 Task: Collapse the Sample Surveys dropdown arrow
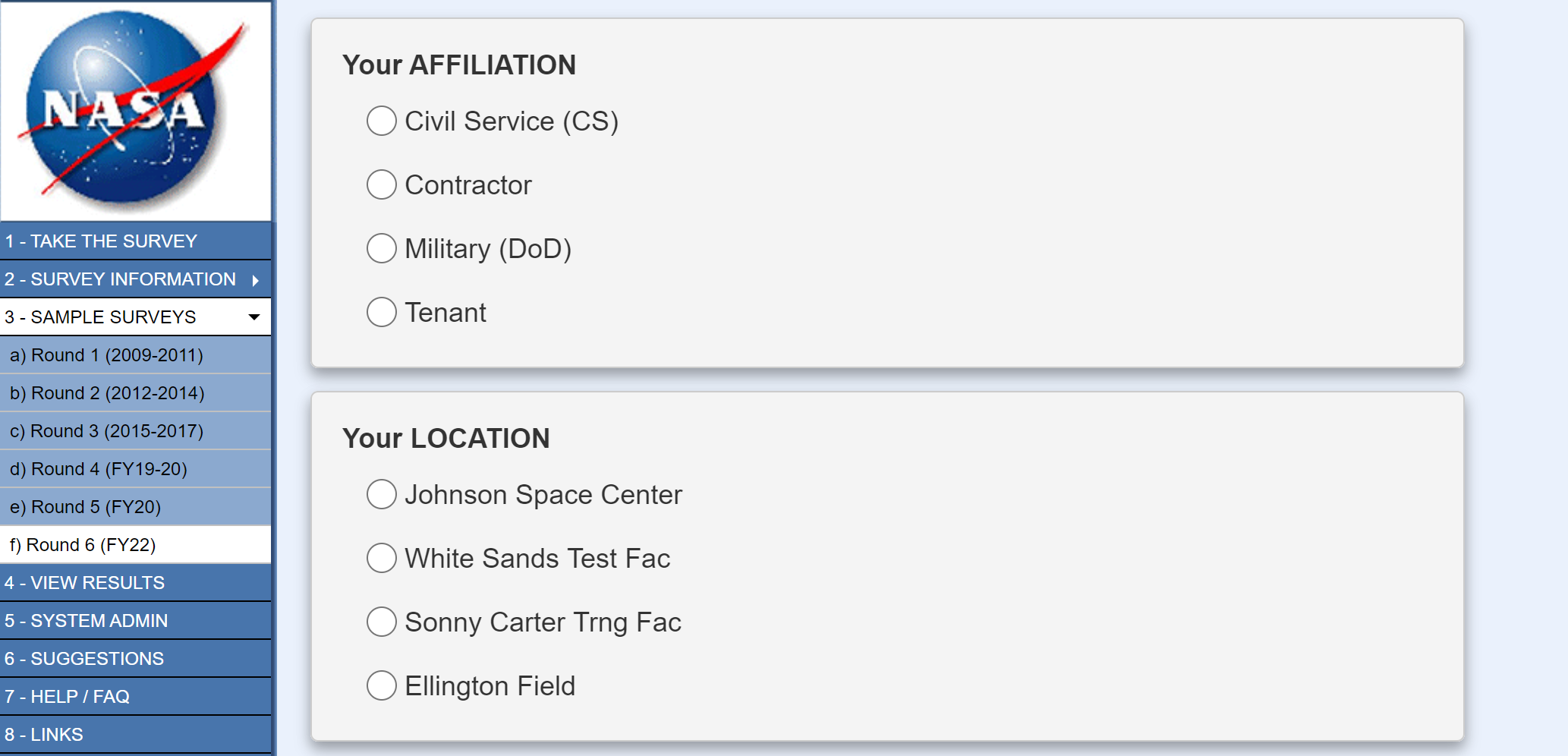coord(254,317)
